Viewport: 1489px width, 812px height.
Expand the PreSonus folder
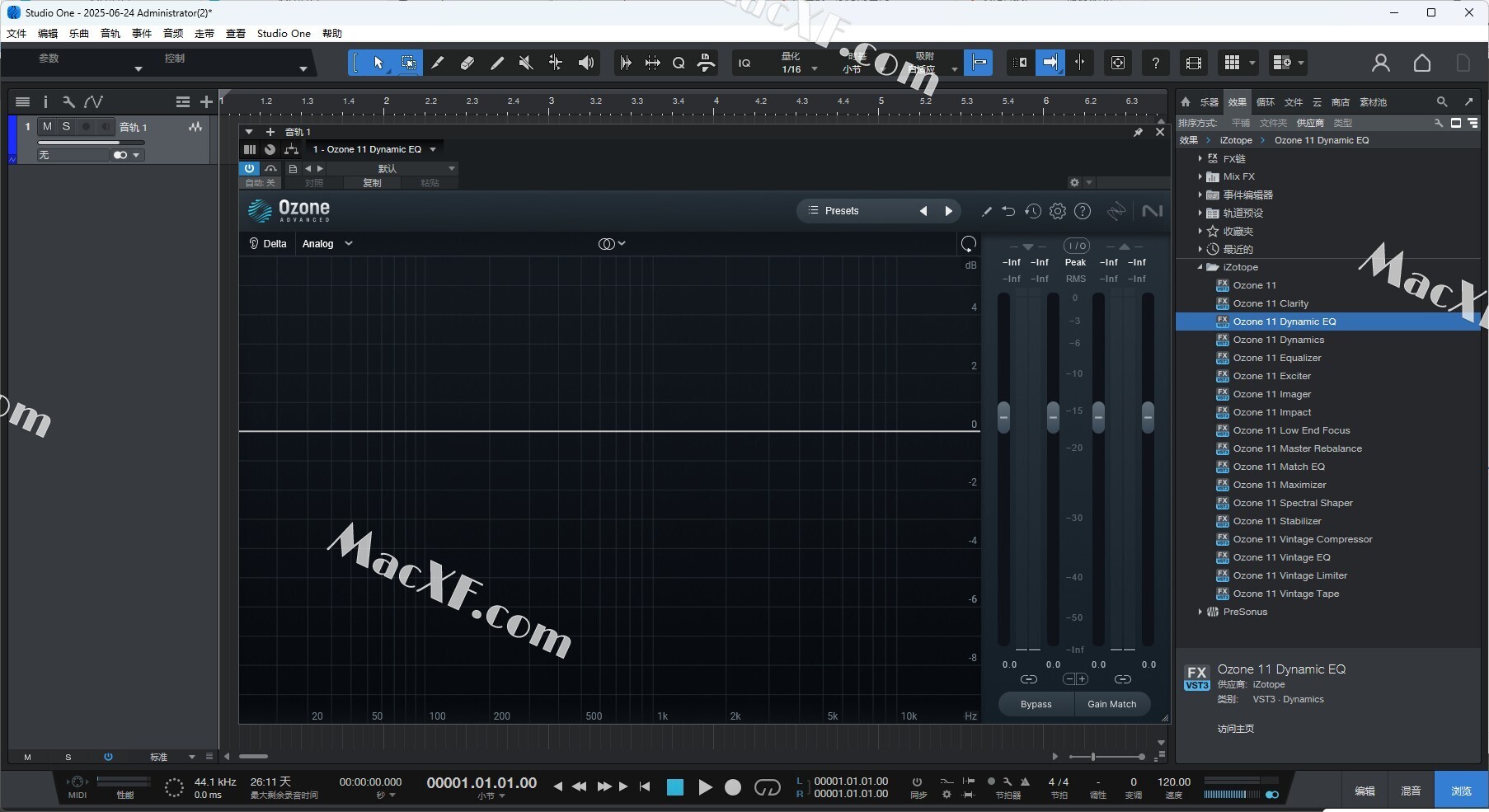pos(1200,612)
